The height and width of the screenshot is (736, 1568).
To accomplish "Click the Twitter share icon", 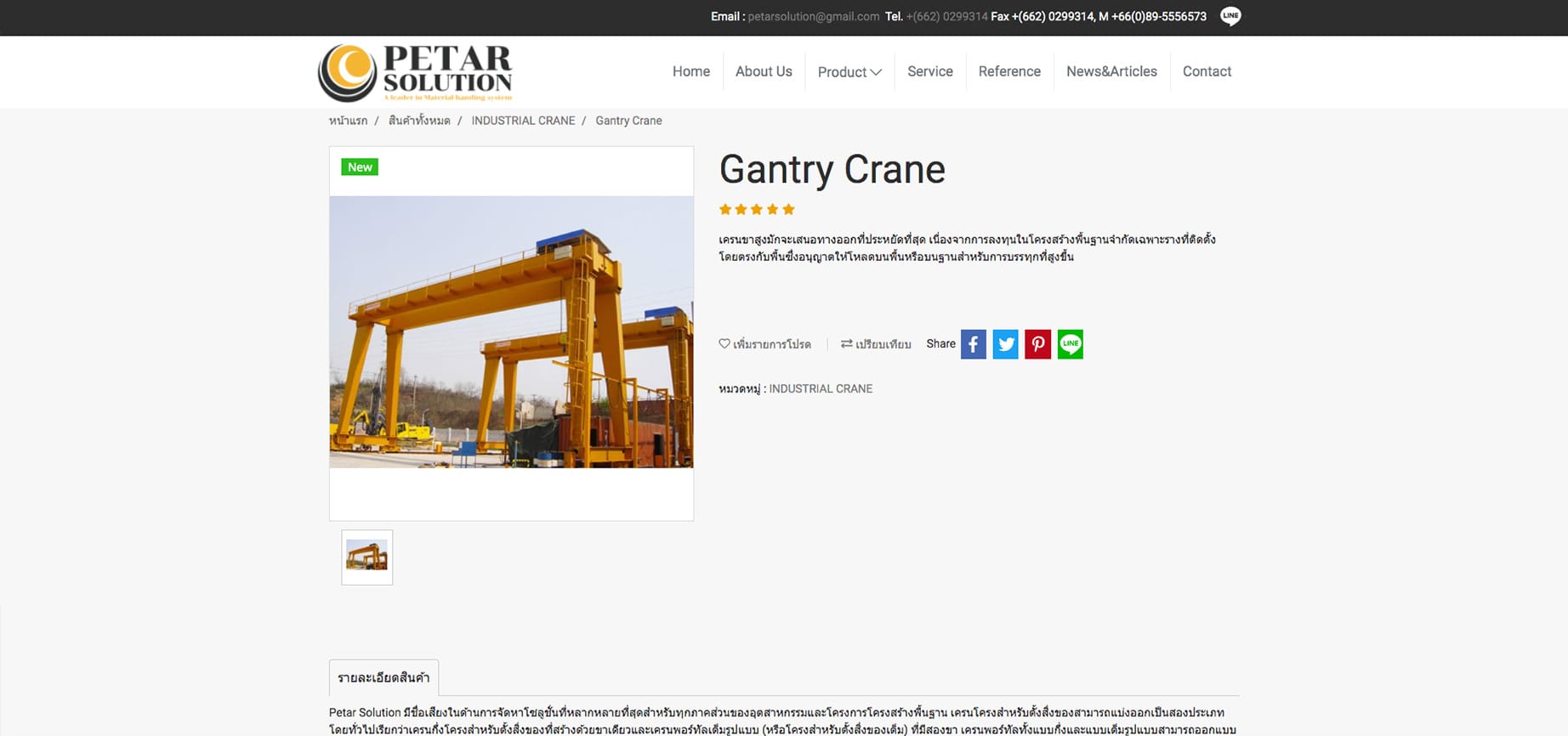I will click(x=1005, y=344).
